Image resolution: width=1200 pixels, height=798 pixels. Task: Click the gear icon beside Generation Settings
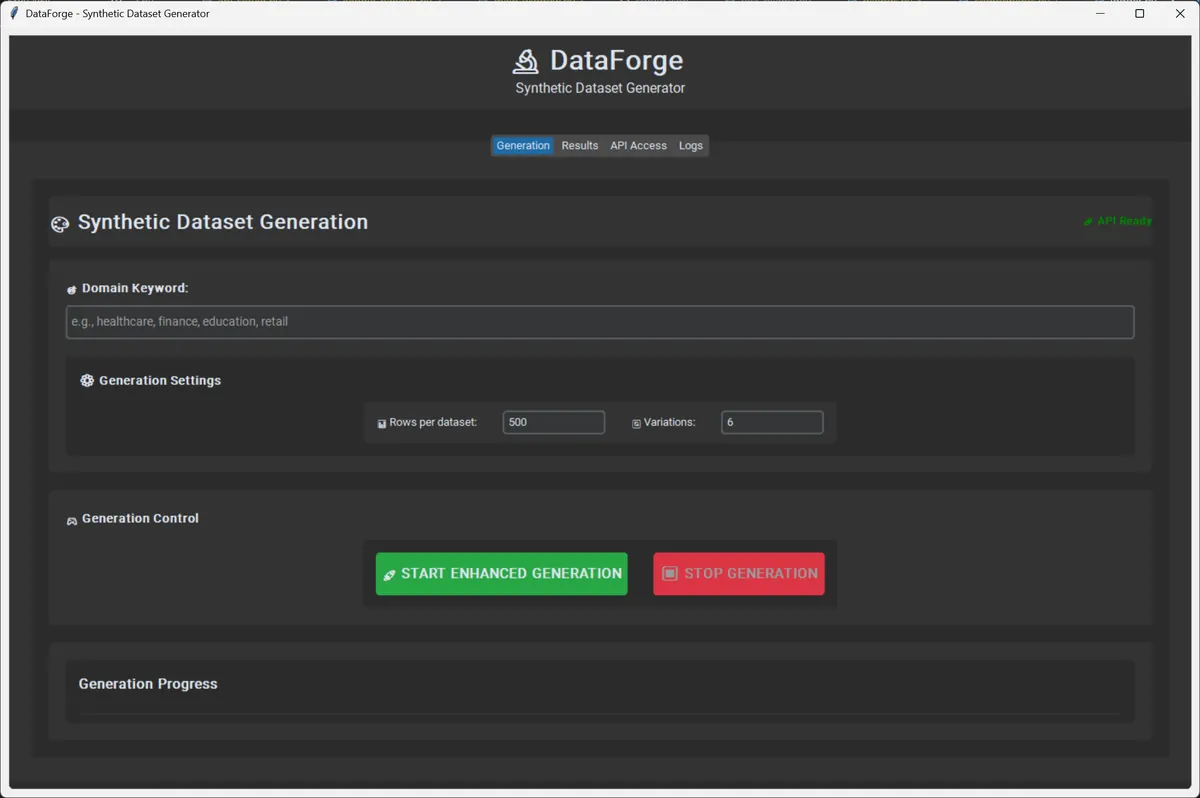pos(87,380)
